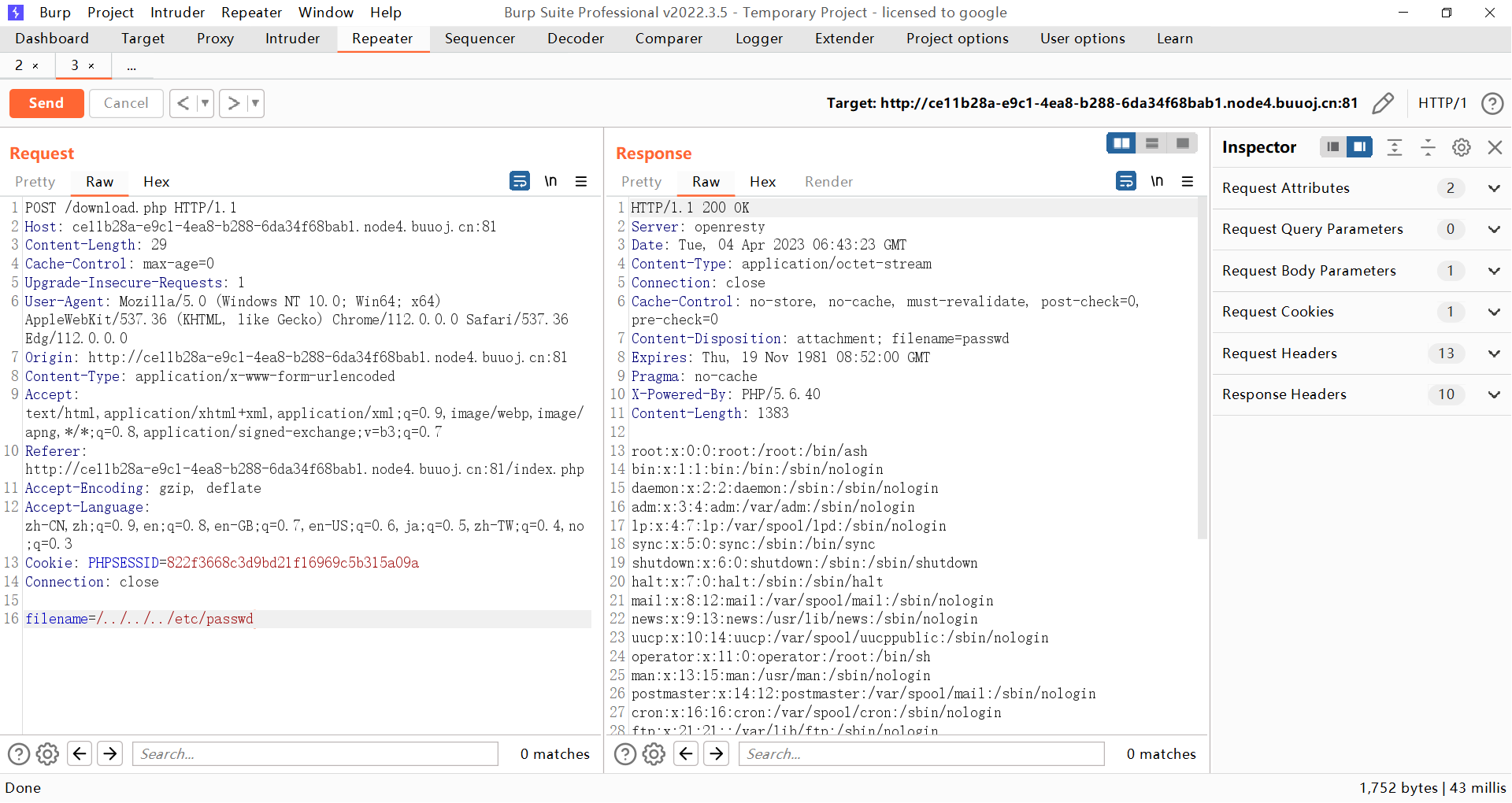
Task: Click the PHPSESSID cookie line
Action: click(222, 563)
